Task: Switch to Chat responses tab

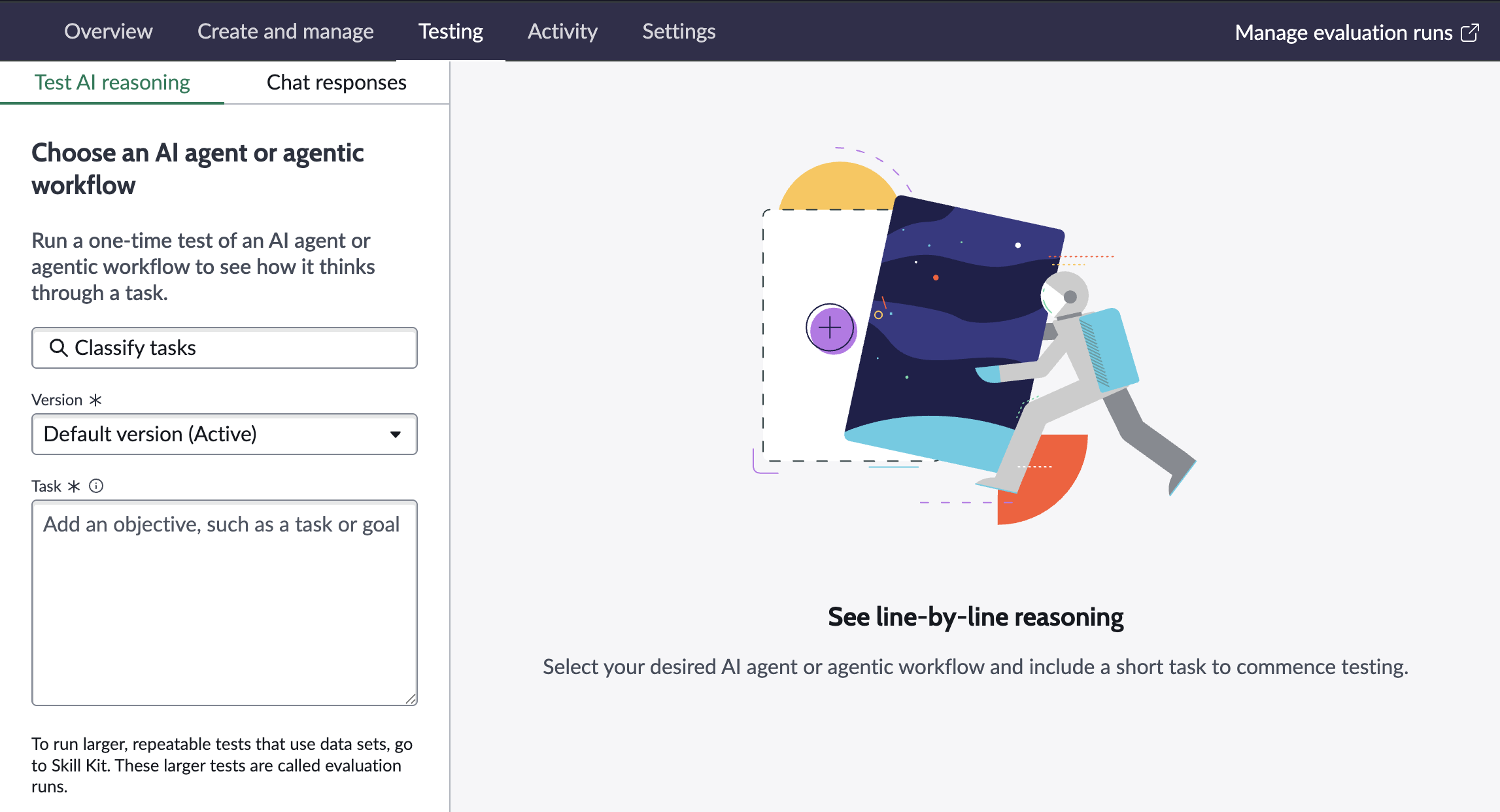Action: 336,82
